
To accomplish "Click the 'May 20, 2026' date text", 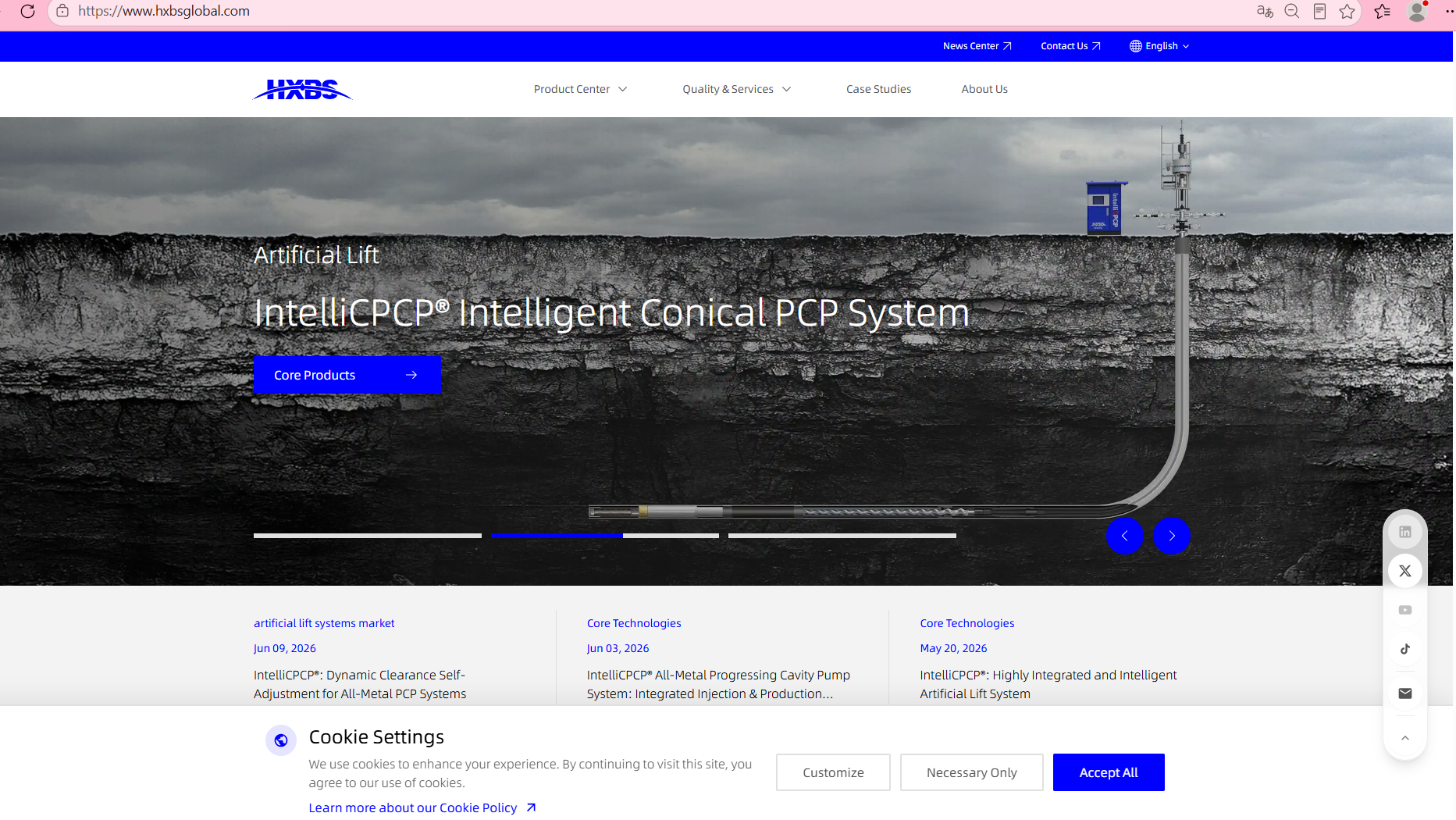I will click(x=953, y=648).
